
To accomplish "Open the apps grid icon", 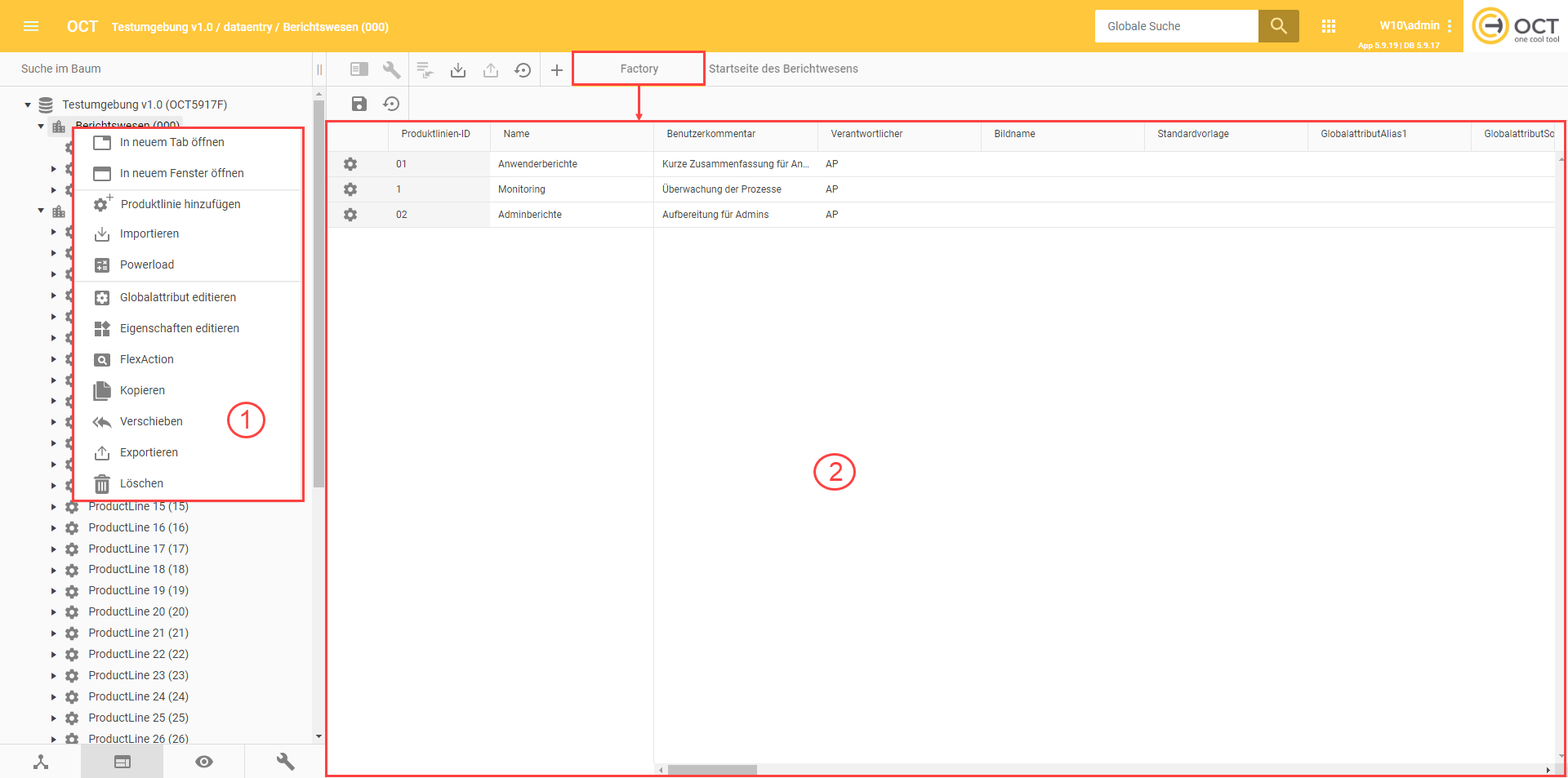I will click(x=1329, y=26).
